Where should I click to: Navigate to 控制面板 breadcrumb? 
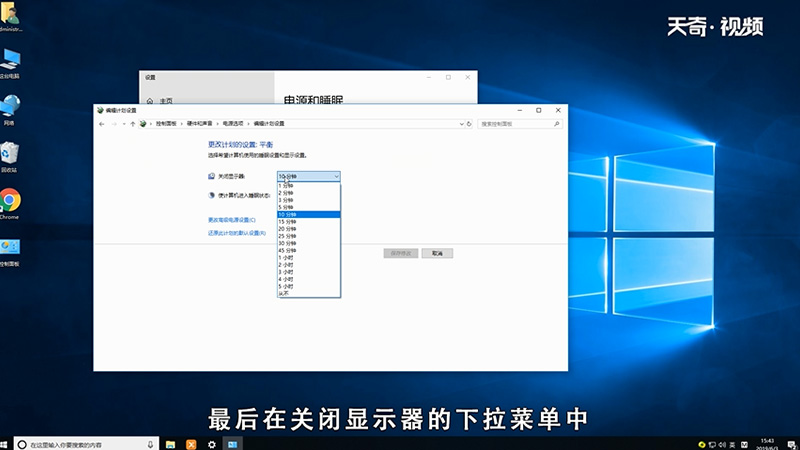(166, 124)
